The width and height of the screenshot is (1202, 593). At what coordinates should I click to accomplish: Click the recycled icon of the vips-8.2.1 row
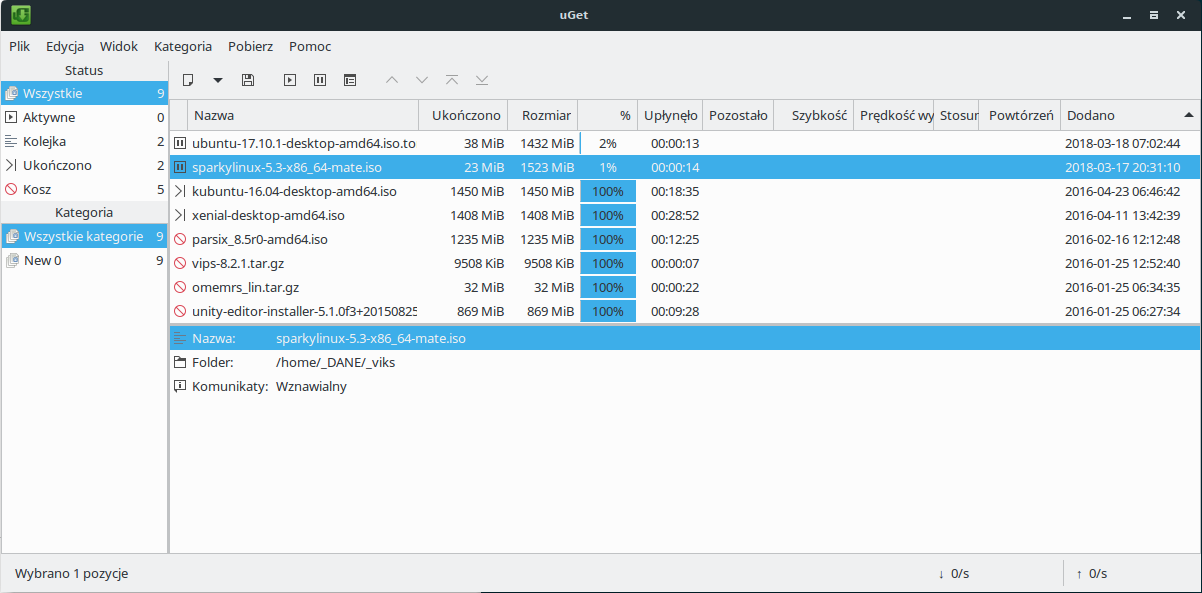click(x=180, y=263)
